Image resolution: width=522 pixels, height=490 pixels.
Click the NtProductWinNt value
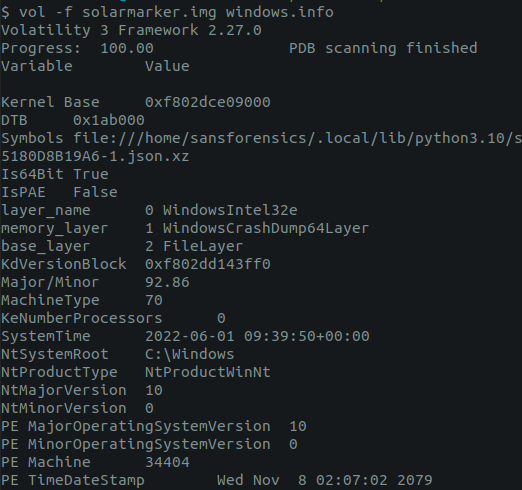[x=208, y=372]
